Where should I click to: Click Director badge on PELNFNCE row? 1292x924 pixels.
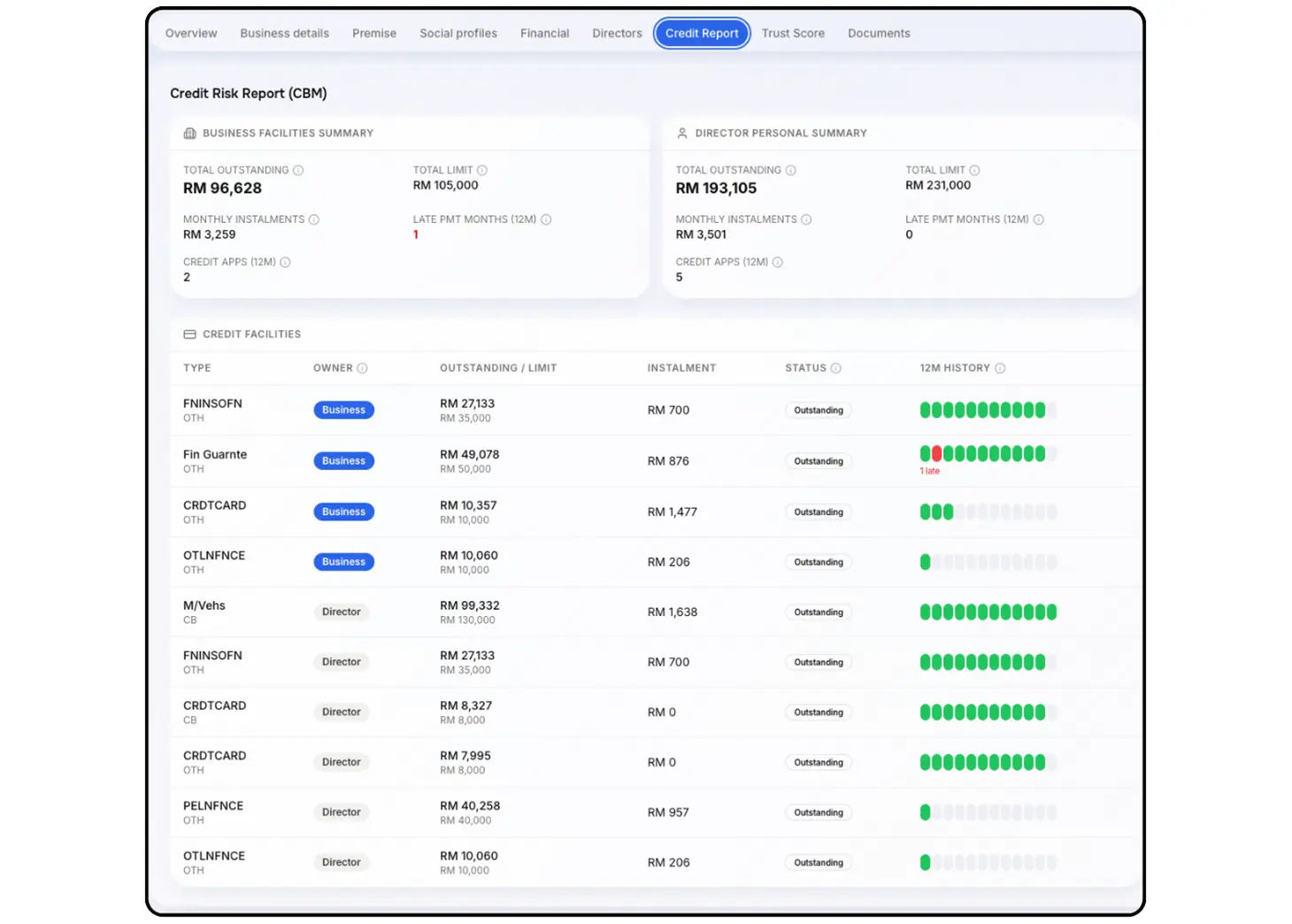pyautogui.click(x=342, y=812)
